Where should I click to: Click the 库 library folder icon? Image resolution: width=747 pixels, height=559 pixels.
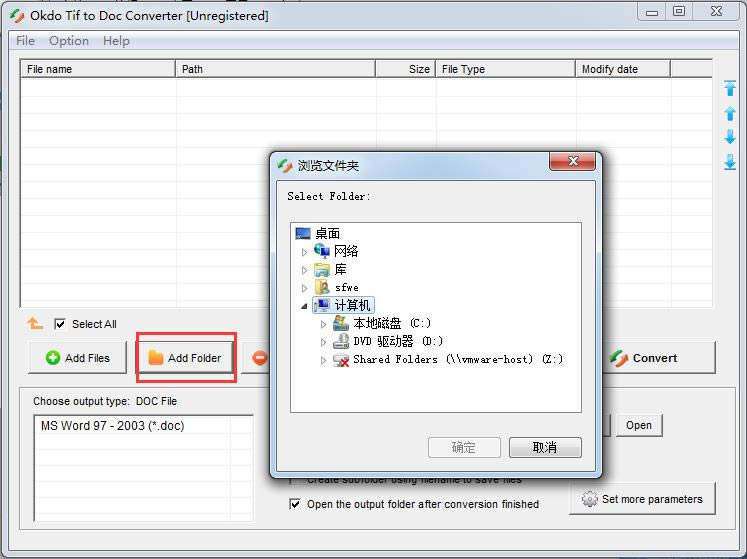coord(322,270)
